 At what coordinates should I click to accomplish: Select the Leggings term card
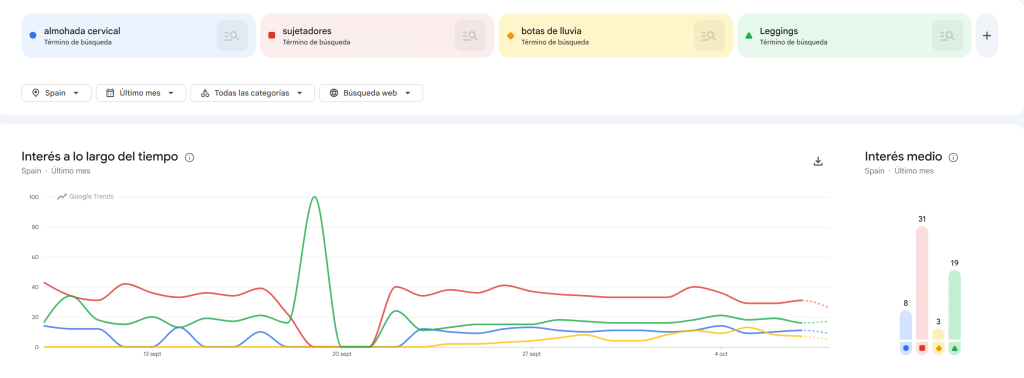[854, 36]
